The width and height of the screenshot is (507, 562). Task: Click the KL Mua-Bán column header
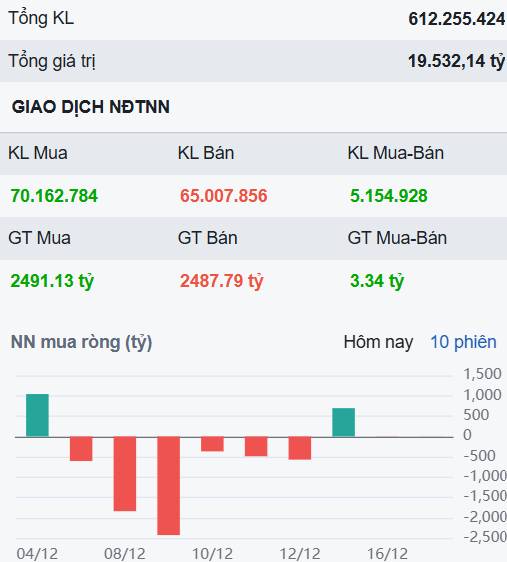396,153
